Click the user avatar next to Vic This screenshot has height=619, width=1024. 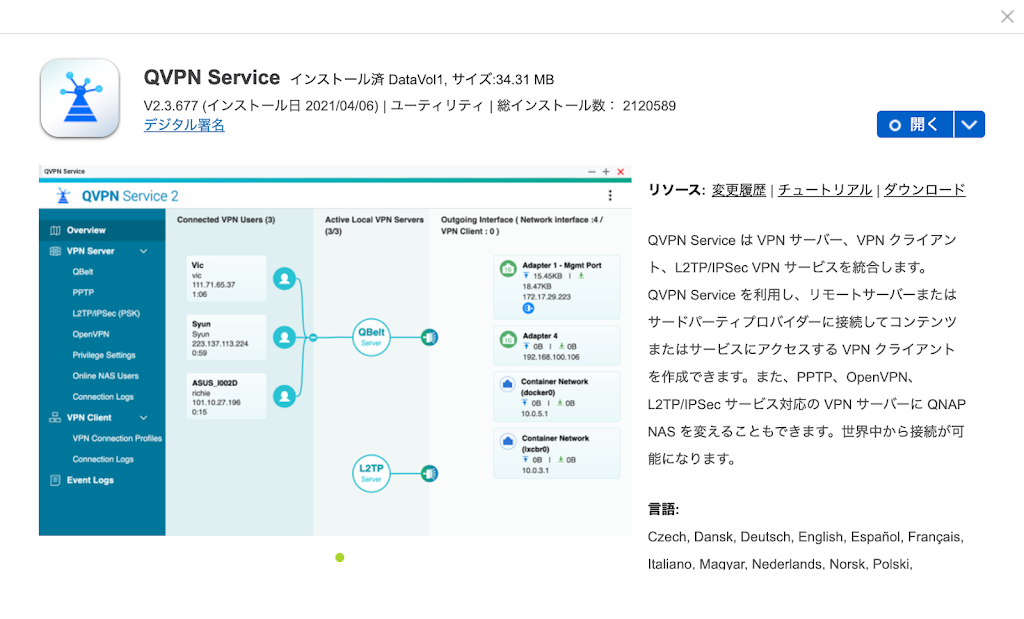tap(284, 279)
